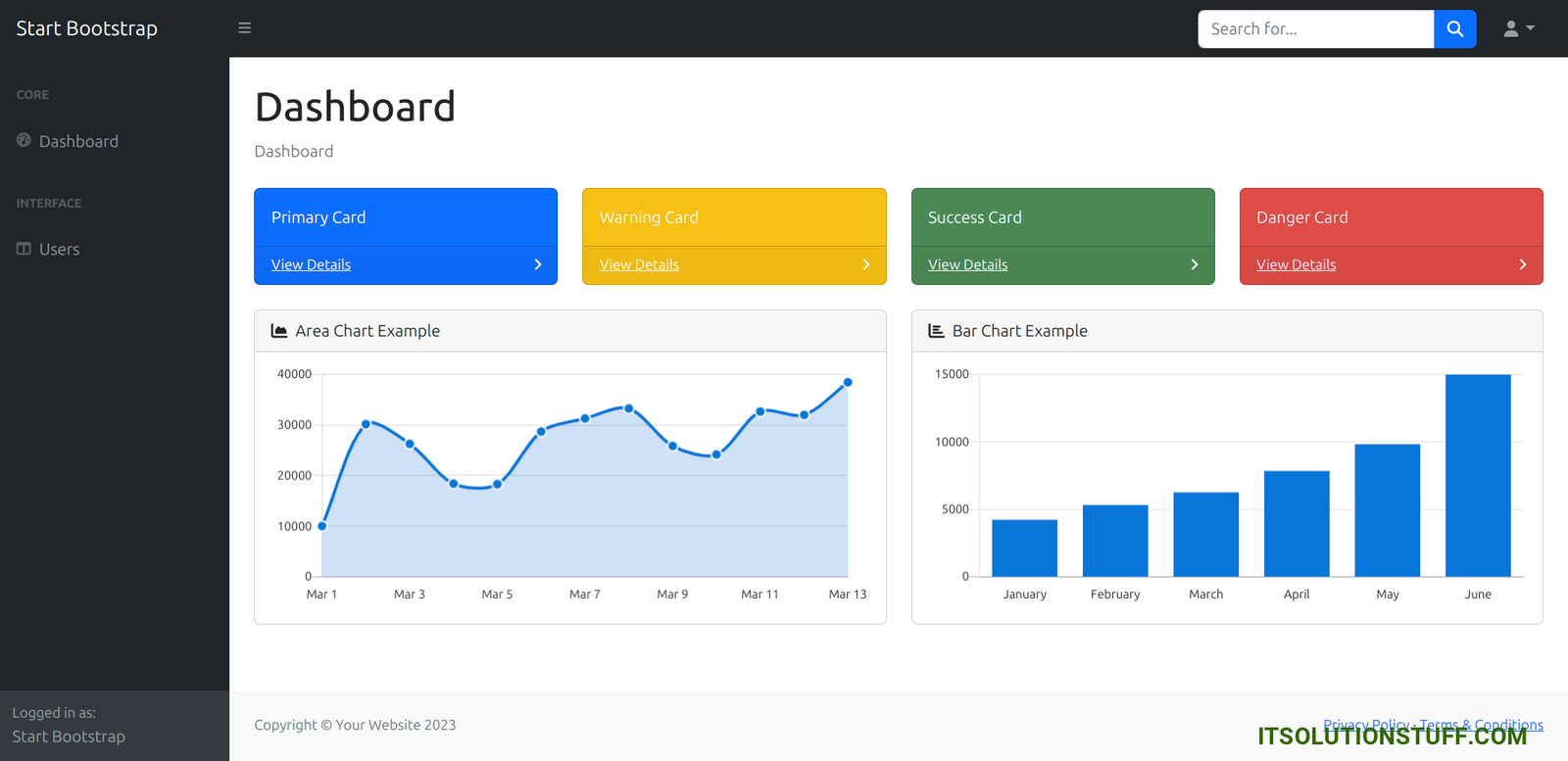Click the Users columns icon in sidebar
The height and width of the screenshot is (761, 1568).
(24, 249)
